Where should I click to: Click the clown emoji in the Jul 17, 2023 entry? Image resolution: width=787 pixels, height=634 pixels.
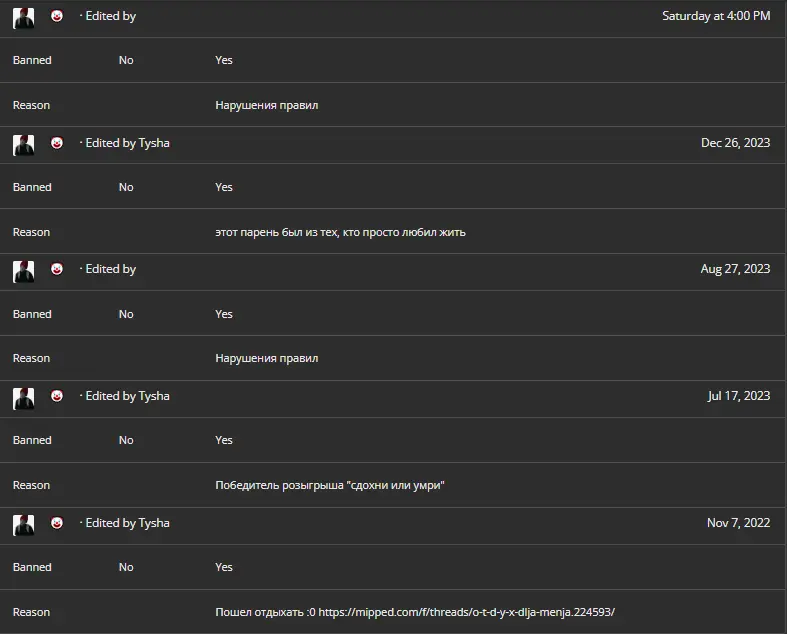pos(57,396)
